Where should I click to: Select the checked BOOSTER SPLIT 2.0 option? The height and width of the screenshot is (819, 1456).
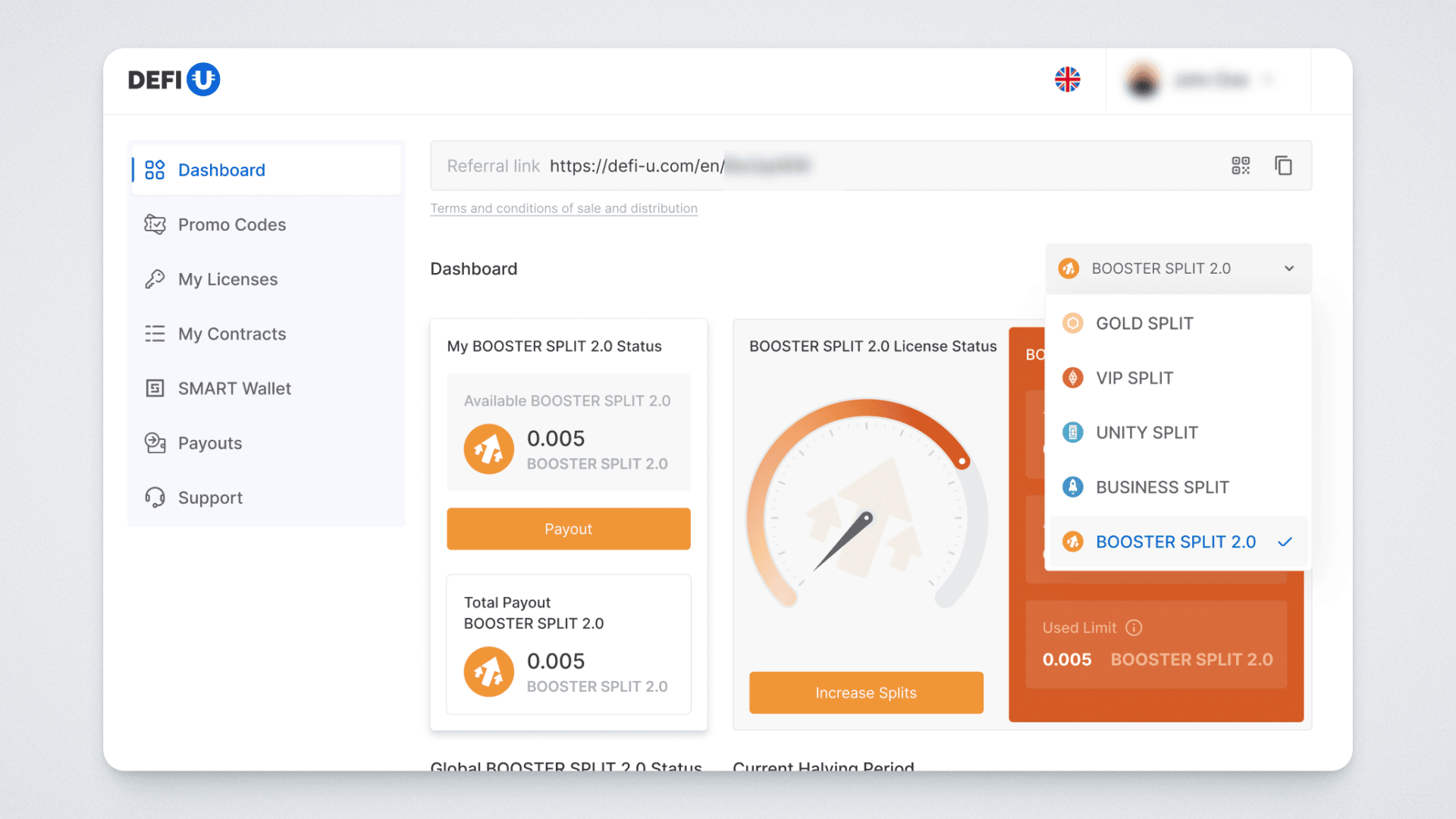tap(1175, 542)
